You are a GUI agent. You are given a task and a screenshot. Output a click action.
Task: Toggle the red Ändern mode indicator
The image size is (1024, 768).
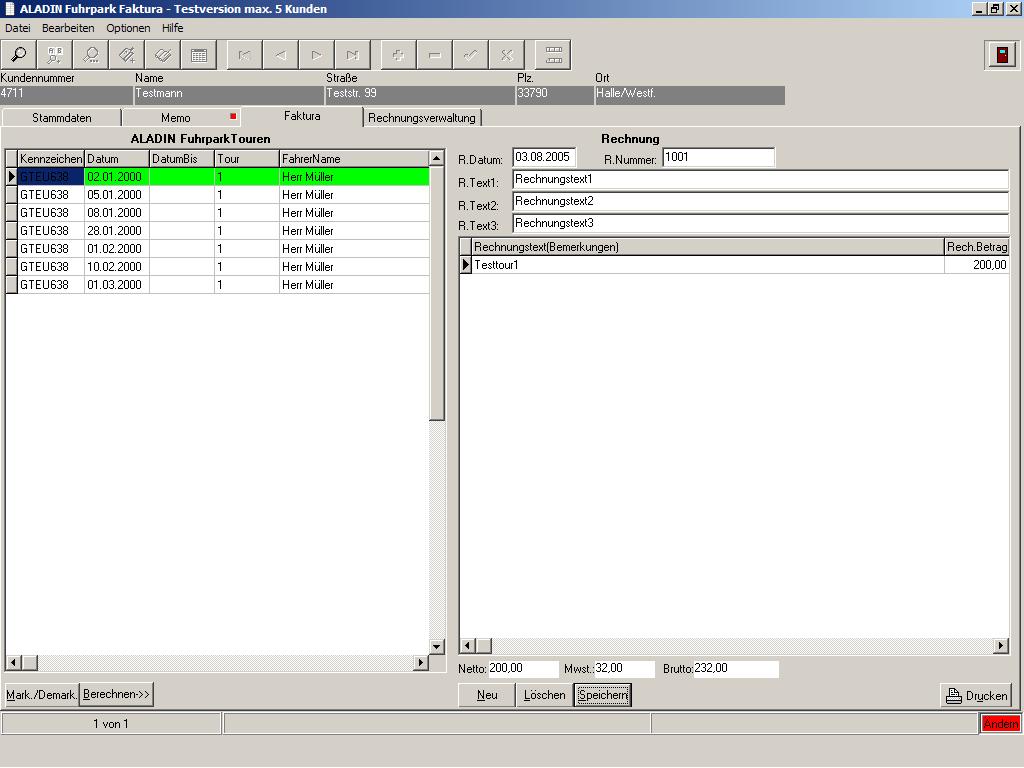click(1000, 724)
